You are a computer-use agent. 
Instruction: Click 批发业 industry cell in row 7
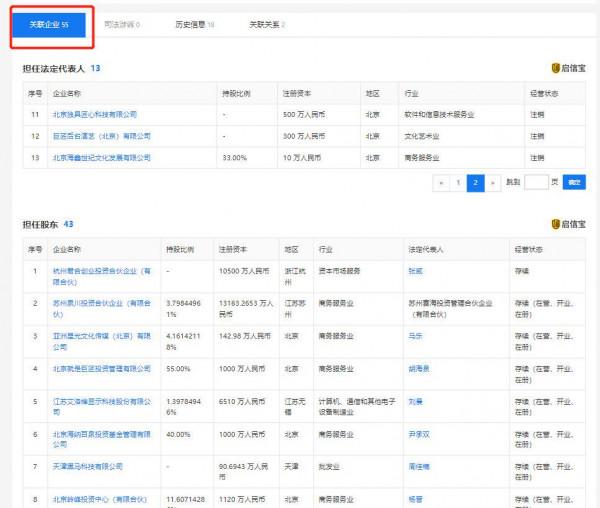(329, 467)
